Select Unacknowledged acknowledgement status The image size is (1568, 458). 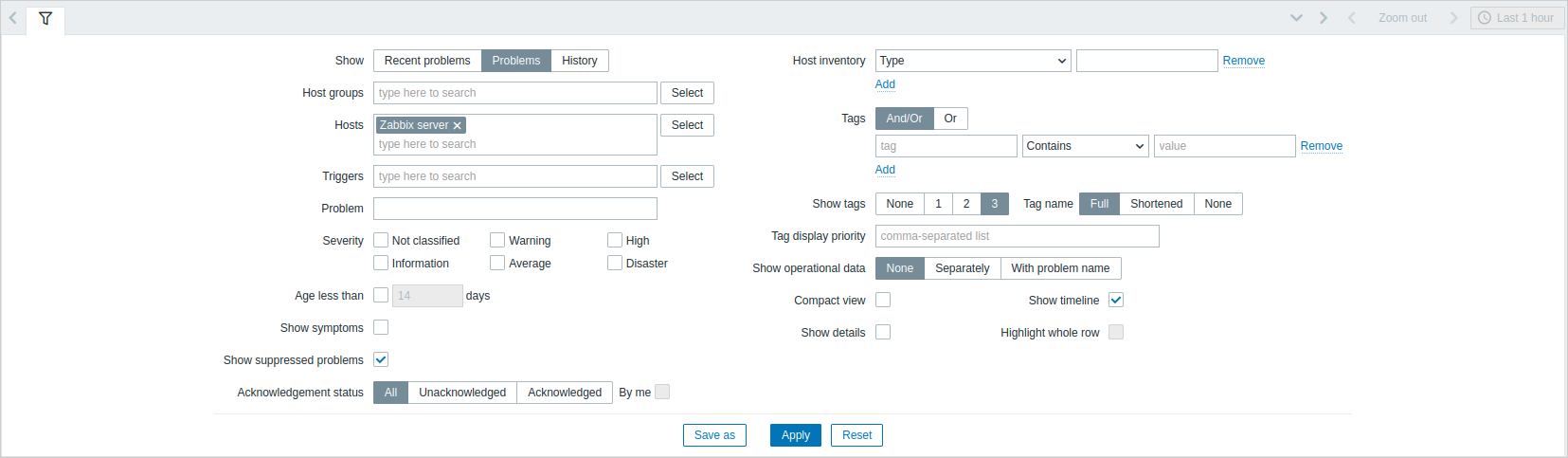(462, 393)
